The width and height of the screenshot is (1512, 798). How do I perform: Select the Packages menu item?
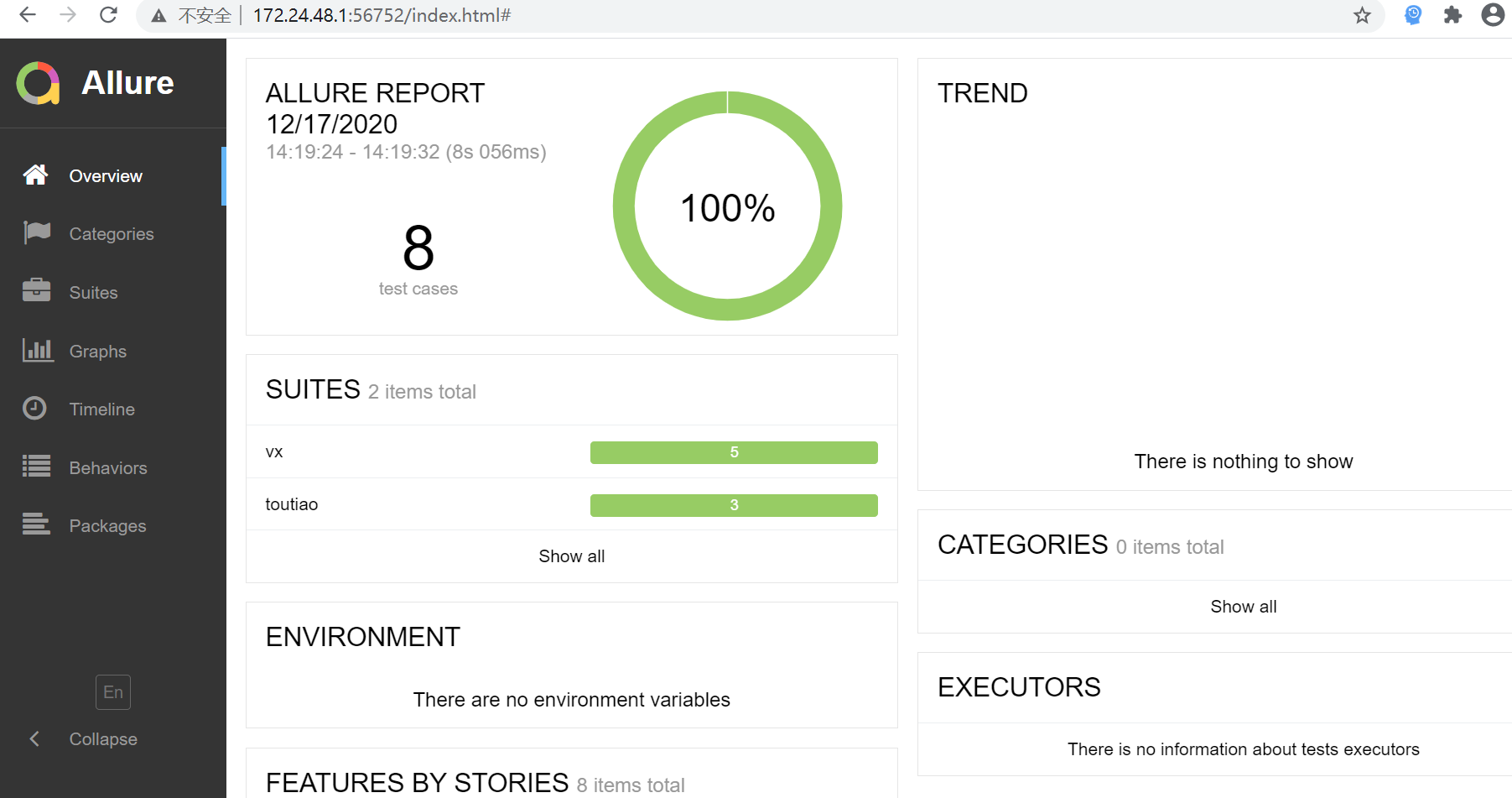tap(107, 526)
